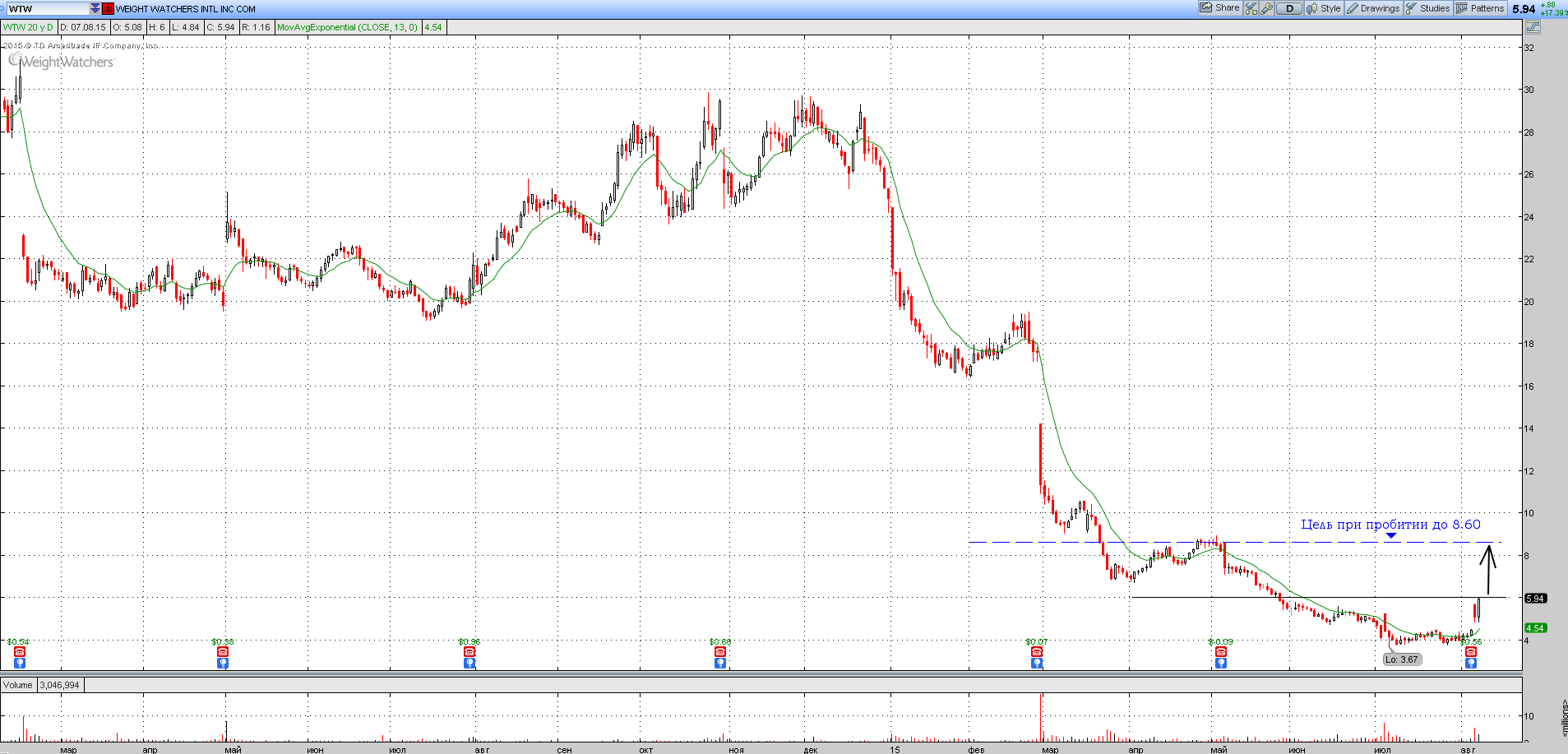Viewport: 1568px width, 754px height.
Task: Open the Style menu
Action: pos(1324,8)
